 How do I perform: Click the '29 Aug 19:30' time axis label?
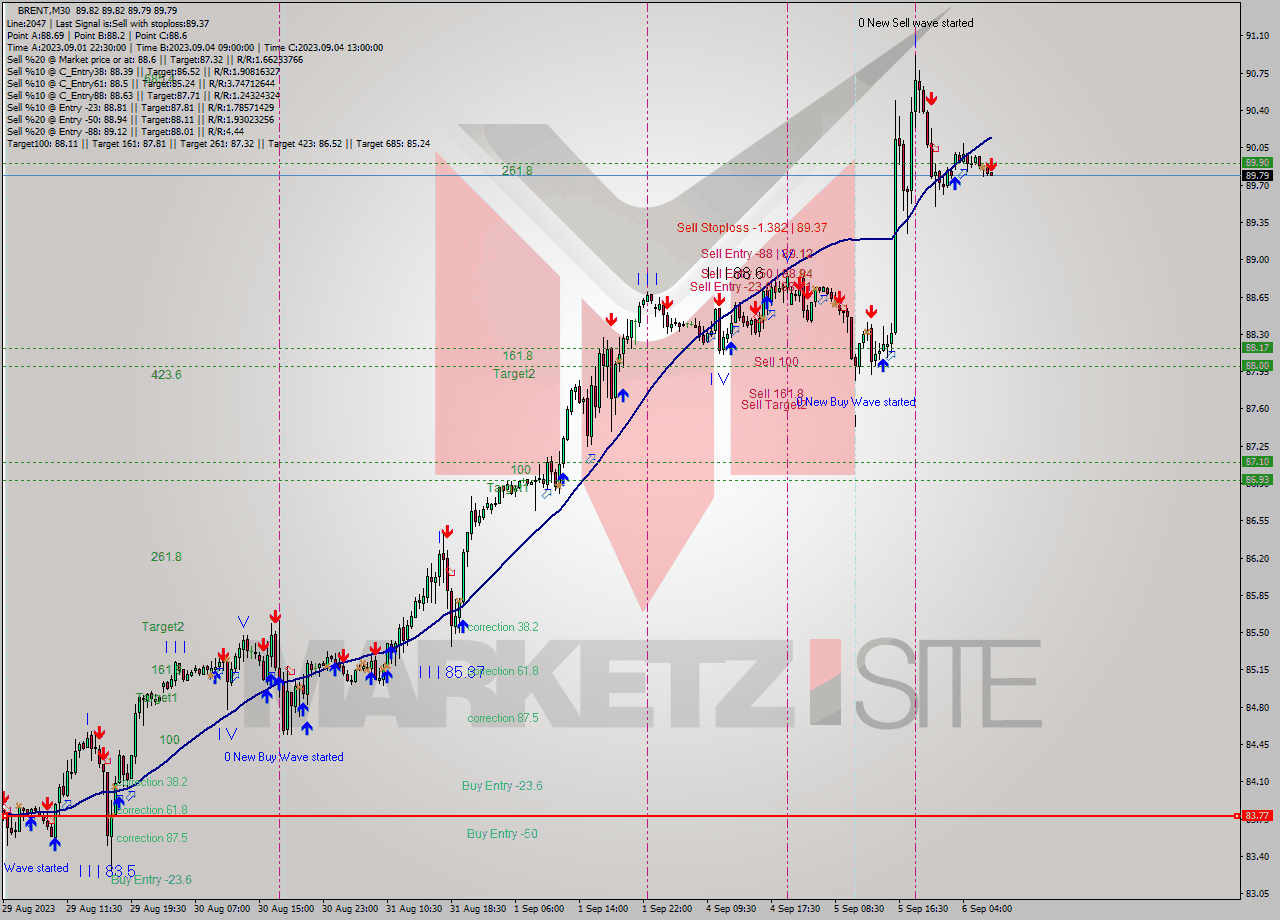coord(159,909)
